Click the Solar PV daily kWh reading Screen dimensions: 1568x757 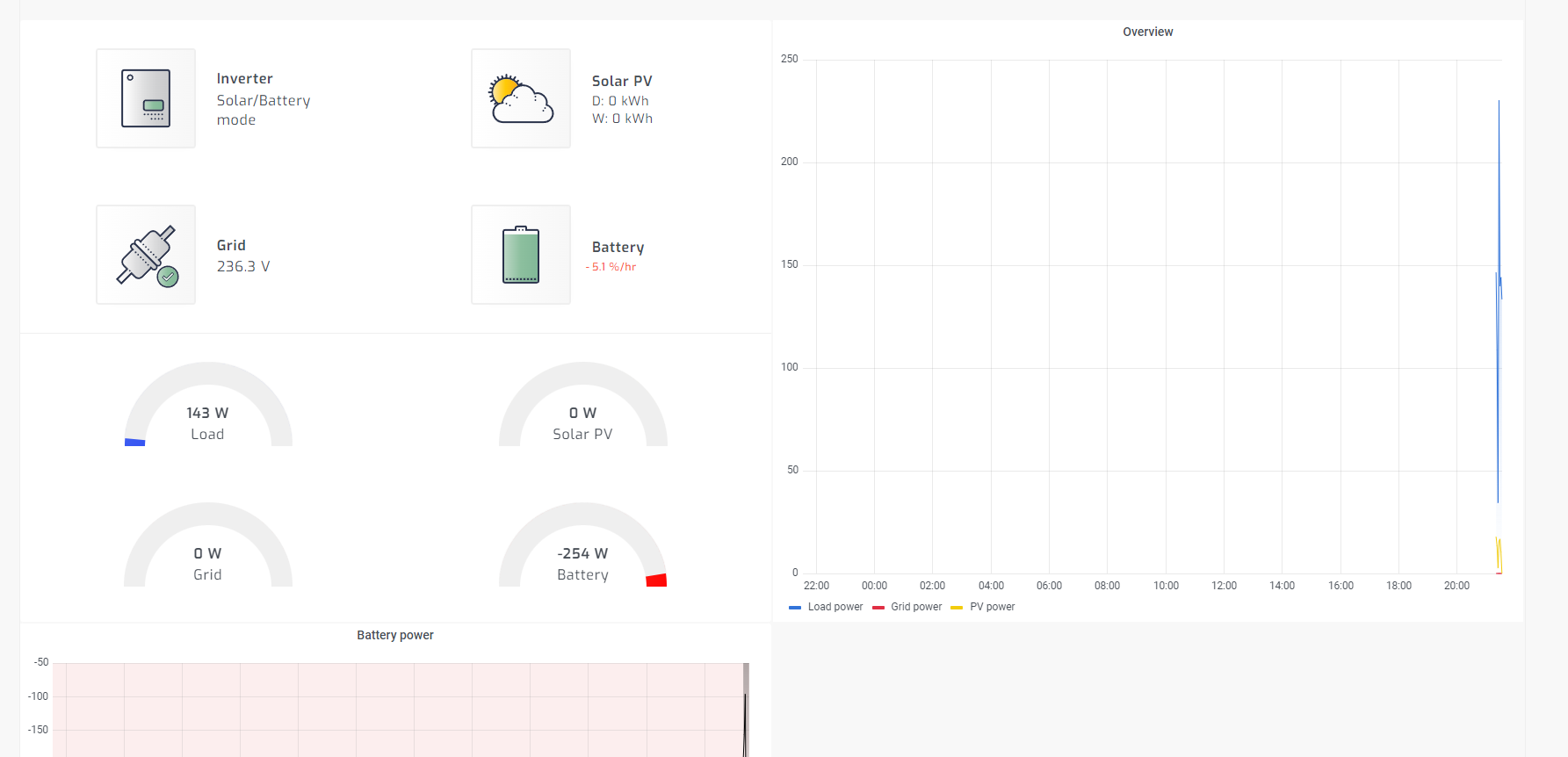620,101
